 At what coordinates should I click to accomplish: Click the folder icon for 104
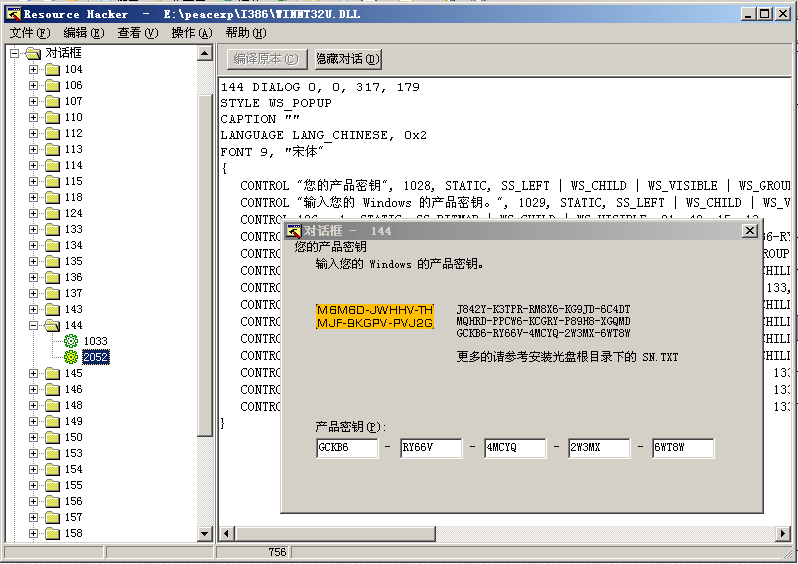point(52,69)
